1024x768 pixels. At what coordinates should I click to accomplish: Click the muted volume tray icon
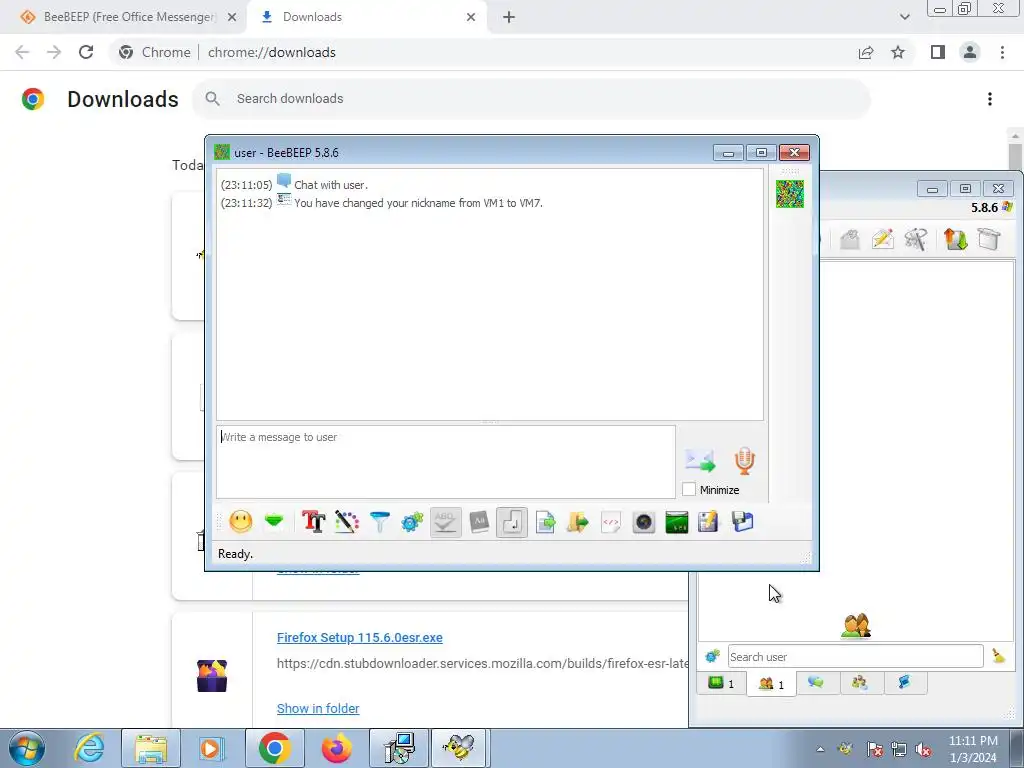tap(923, 749)
